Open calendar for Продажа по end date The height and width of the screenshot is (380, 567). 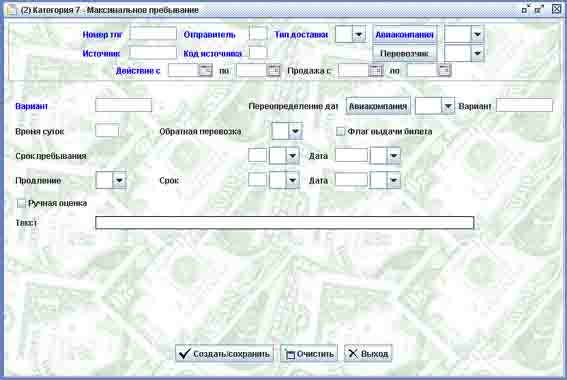pos(444,70)
